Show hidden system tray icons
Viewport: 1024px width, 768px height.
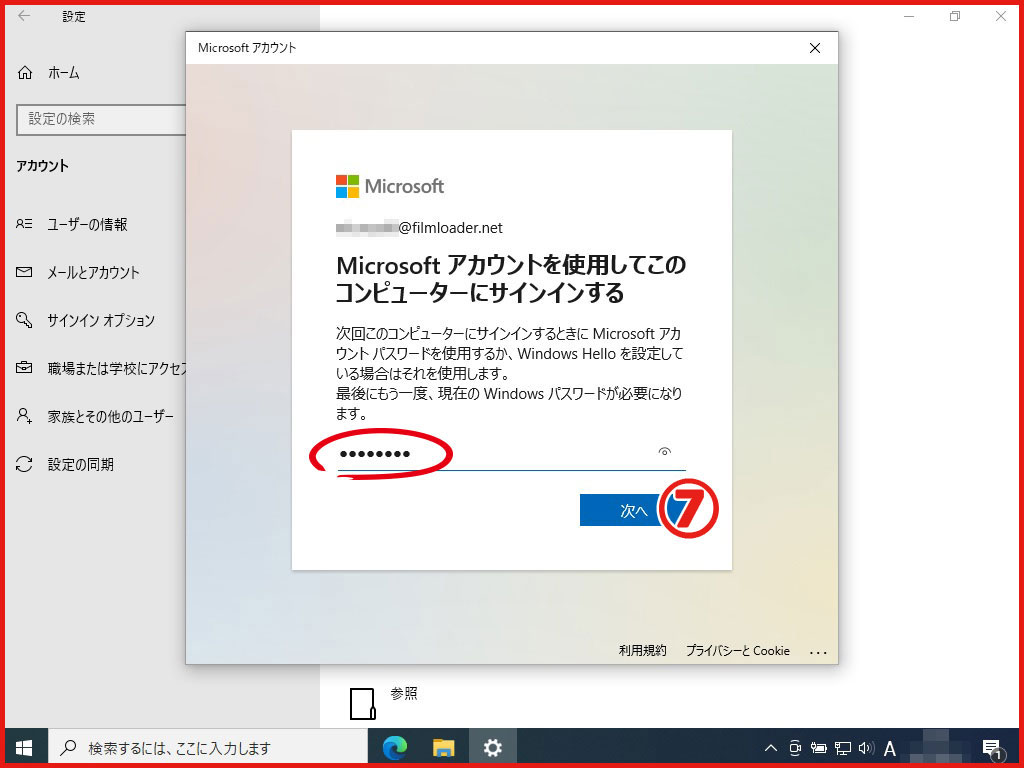pos(771,748)
